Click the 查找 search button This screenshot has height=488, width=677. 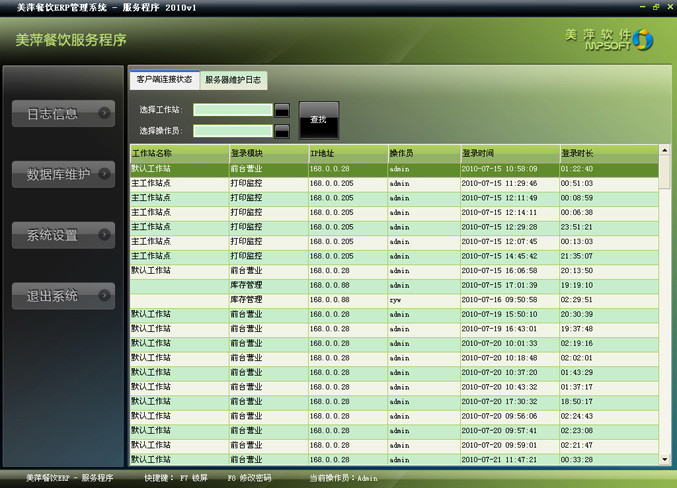pyautogui.click(x=319, y=120)
